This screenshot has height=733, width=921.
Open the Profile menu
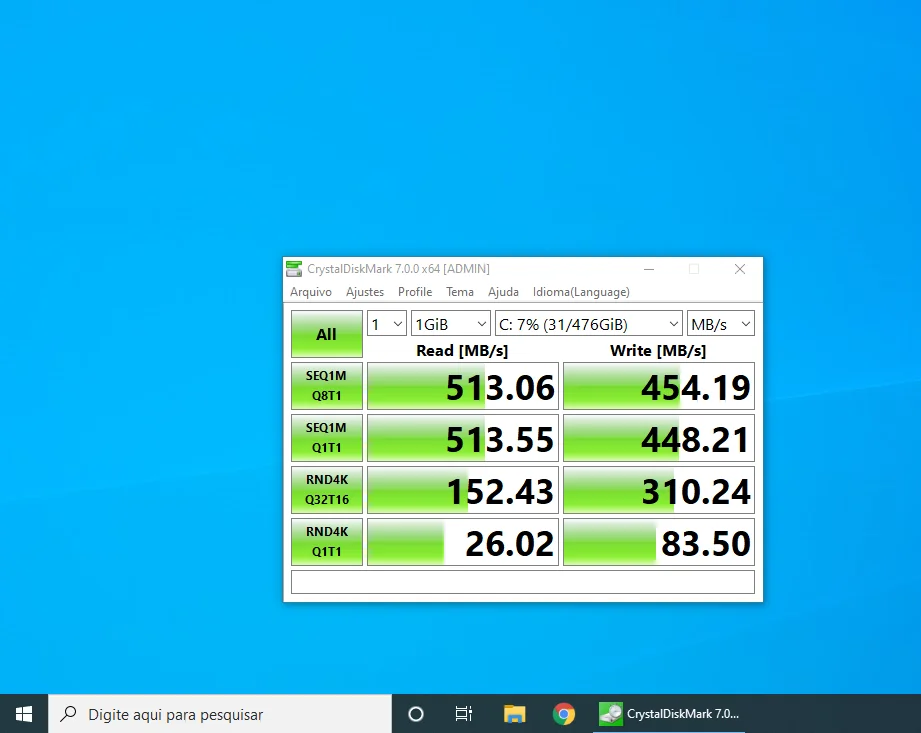[415, 292]
